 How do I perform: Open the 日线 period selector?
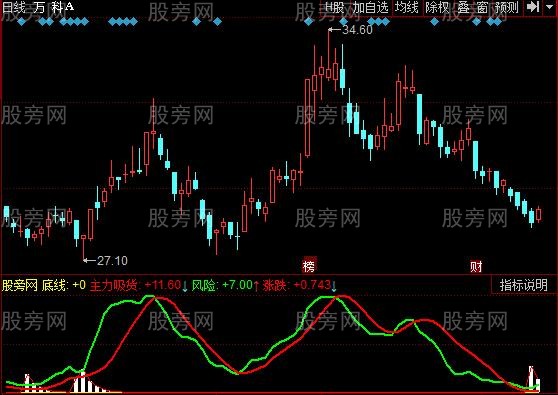tap(14, 7)
